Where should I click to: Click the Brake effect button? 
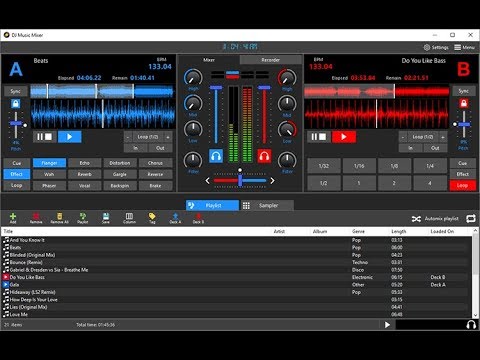(x=155, y=186)
